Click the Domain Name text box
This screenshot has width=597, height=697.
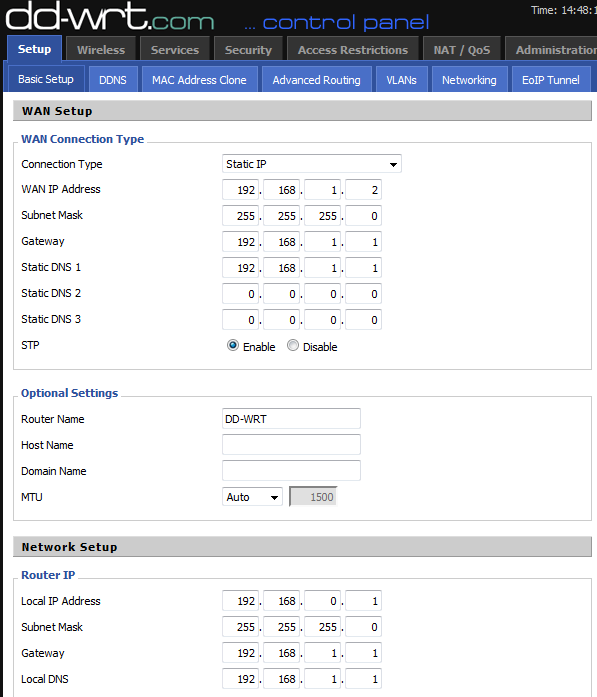point(291,470)
